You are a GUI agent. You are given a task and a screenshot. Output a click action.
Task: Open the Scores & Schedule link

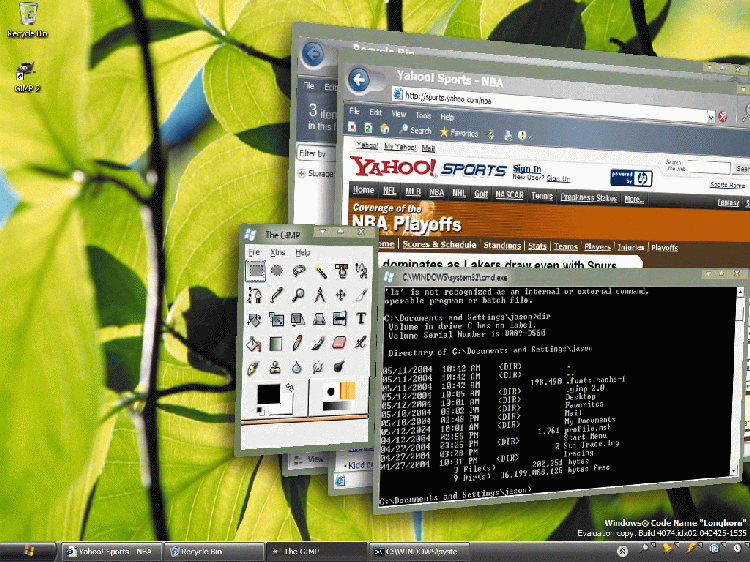(439, 244)
